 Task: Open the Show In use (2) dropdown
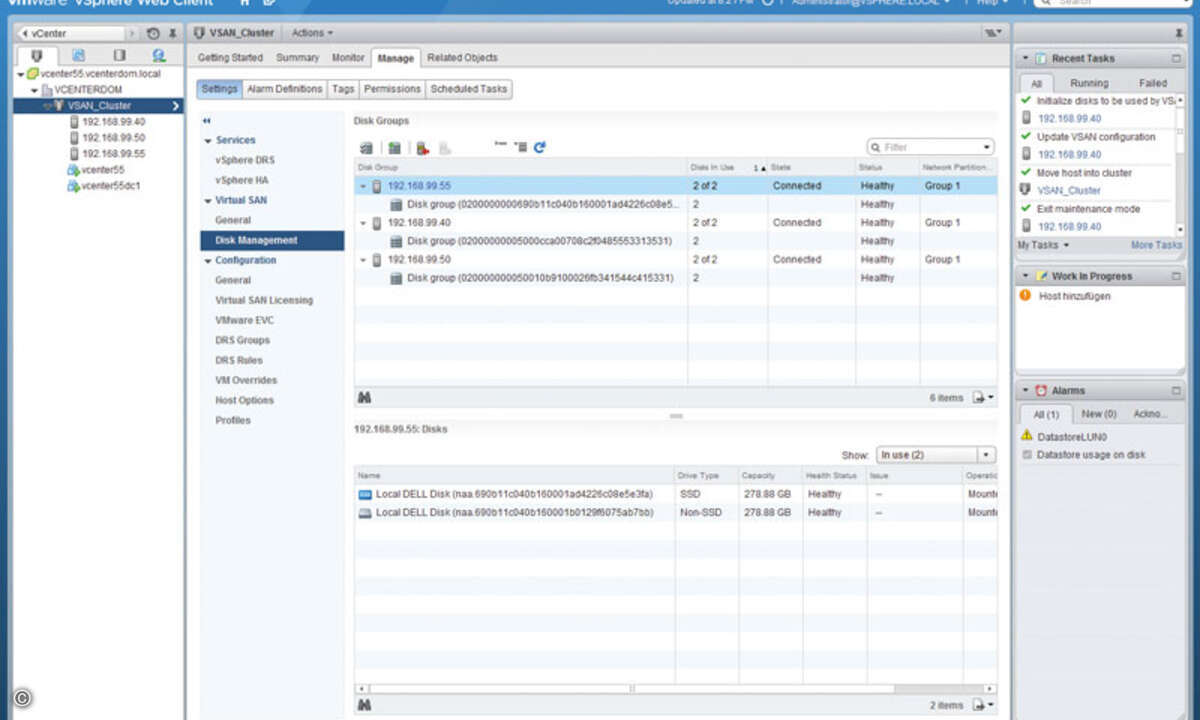(x=936, y=455)
